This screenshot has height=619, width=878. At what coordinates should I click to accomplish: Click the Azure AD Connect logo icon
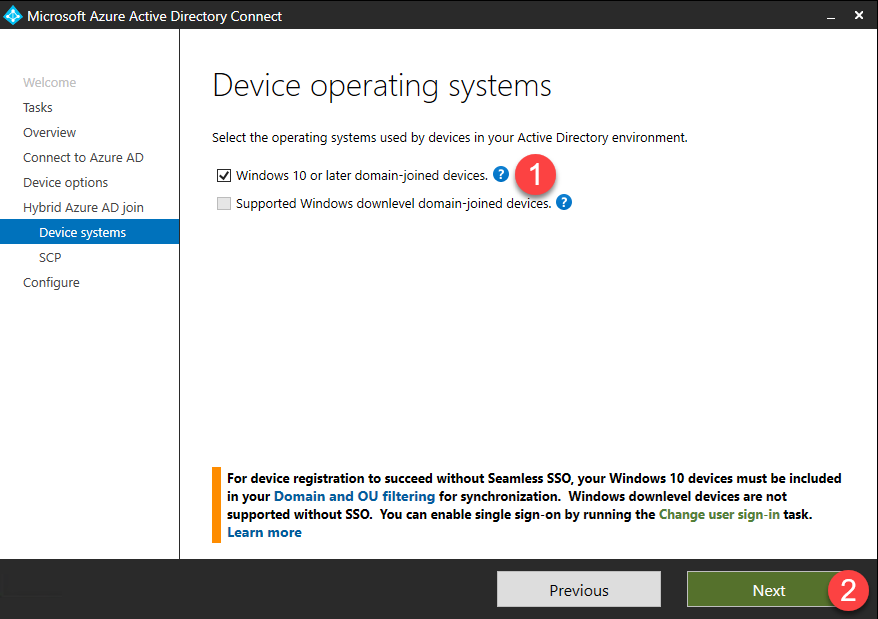coord(13,16)
